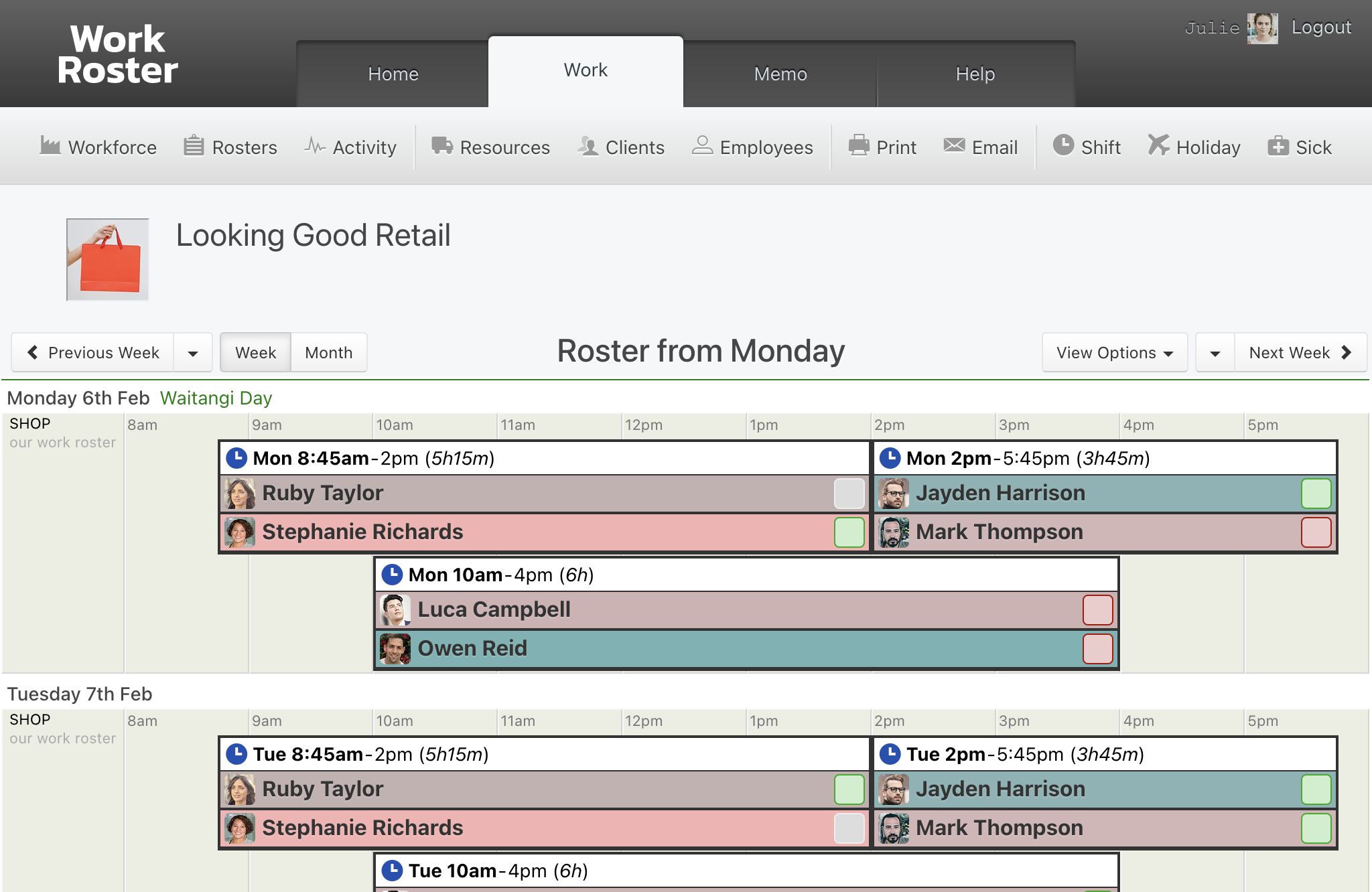The height and width of the screenshot is (892, 1372).
Task: Open the Help tab
Action: (x=975, y=74)
